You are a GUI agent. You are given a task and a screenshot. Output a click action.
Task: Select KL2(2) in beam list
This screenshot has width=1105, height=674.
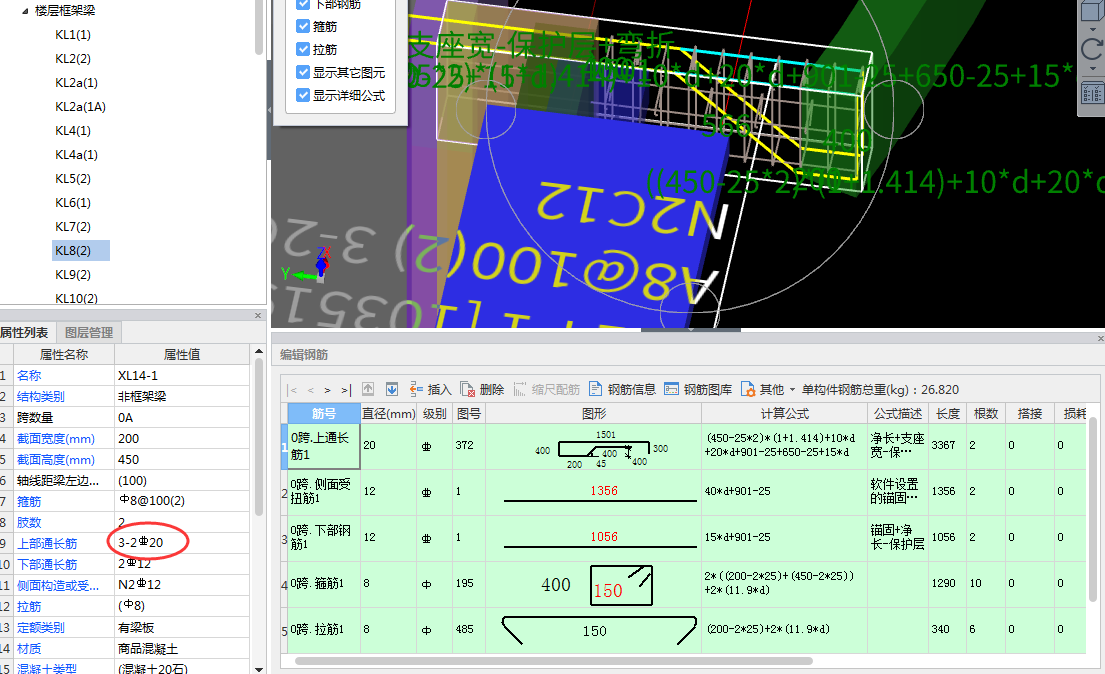[x=73, y=59]
